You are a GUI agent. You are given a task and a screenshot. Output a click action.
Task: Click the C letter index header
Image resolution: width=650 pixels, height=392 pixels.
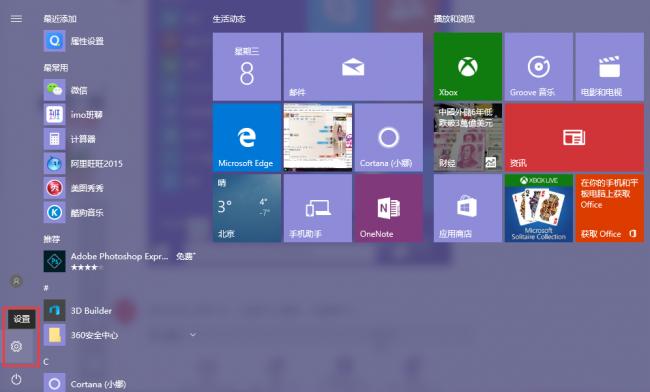pos(46,362)
